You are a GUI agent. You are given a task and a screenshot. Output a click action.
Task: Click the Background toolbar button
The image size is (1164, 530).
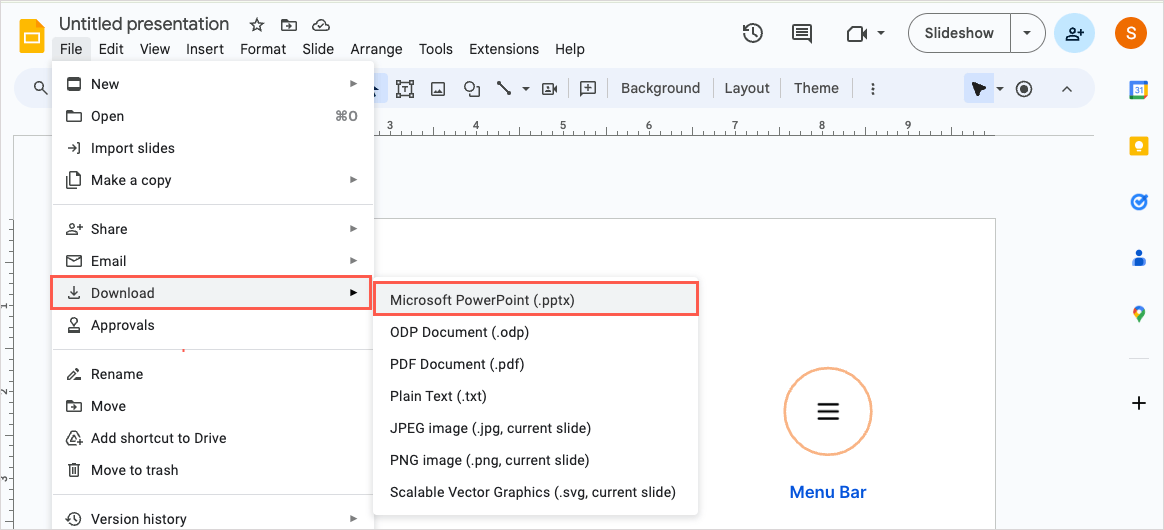tap(661, 88)
